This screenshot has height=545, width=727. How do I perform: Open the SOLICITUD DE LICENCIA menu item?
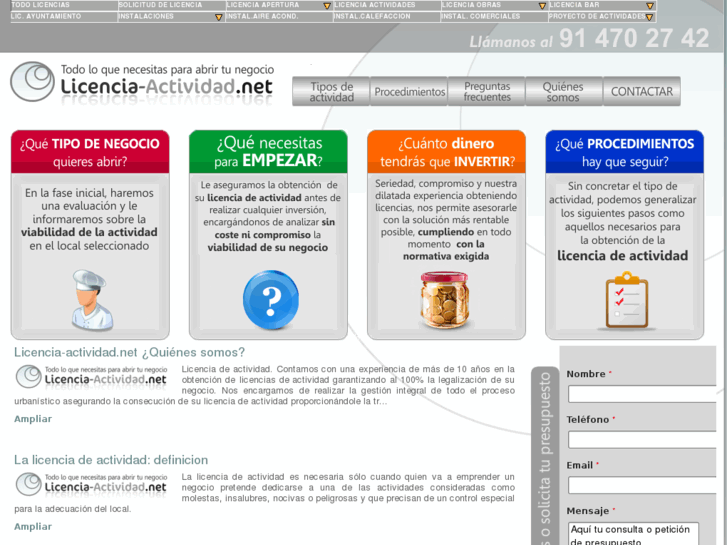point(171,5)
